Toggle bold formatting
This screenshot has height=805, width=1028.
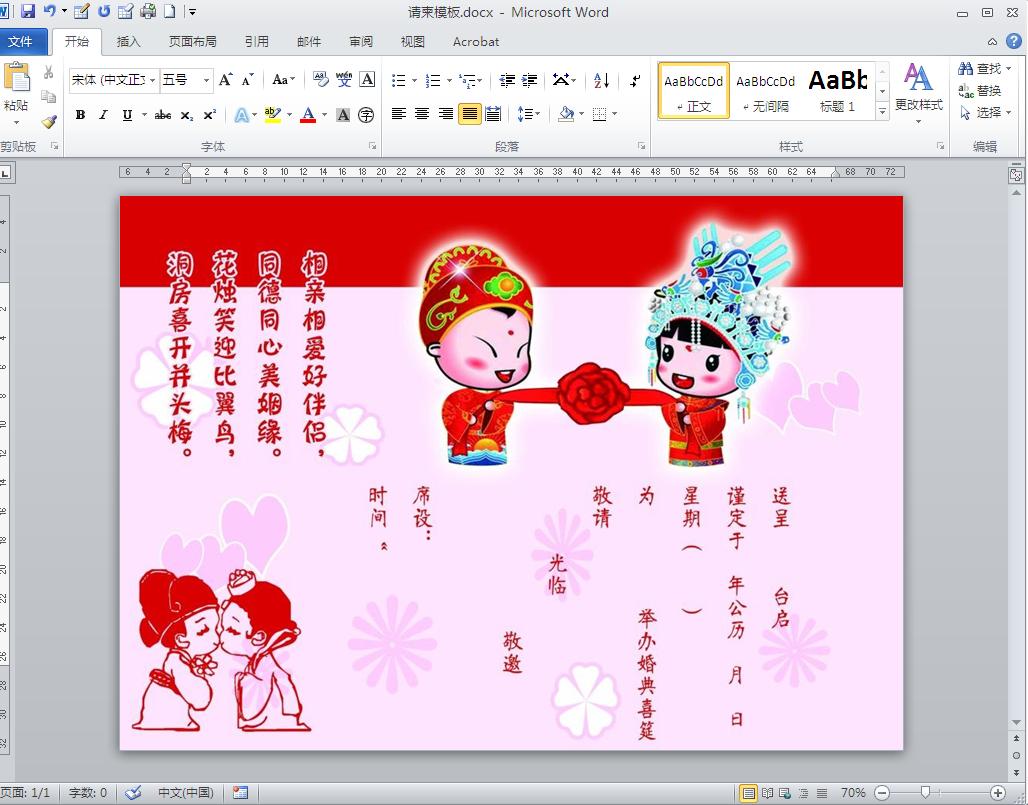tap(79, 115)
